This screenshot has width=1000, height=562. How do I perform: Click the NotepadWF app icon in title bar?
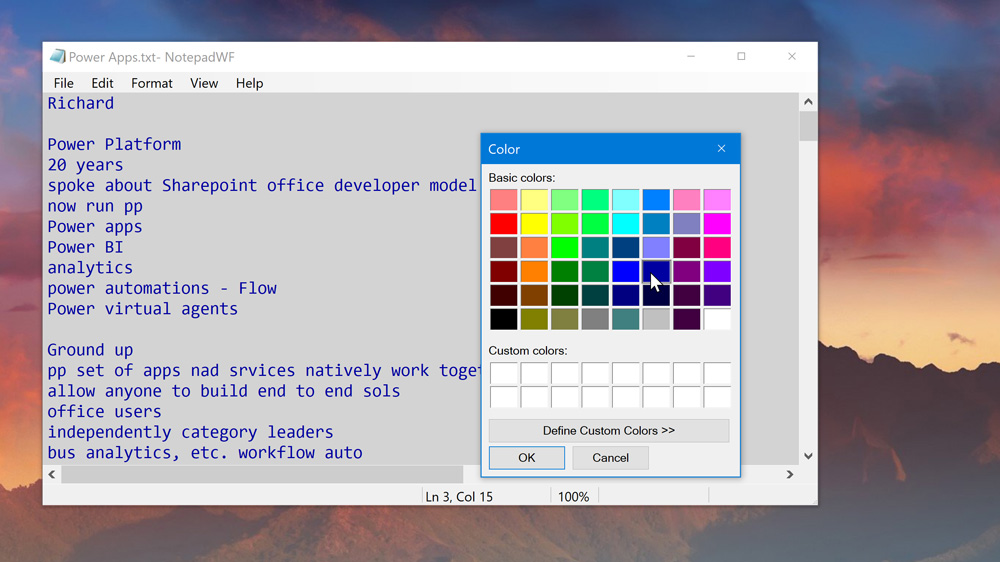point(57,57)
